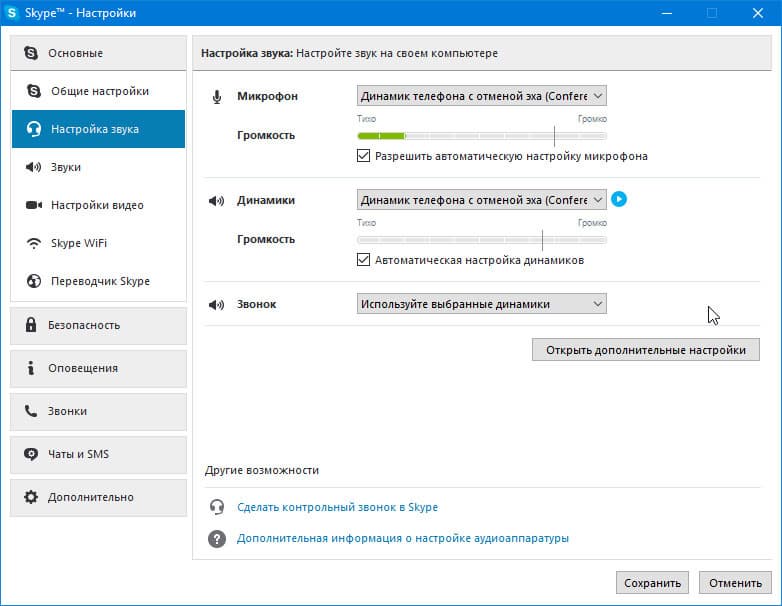Open Дополнительная информация о настройке аудиоаппаратуры link
This screenshot has height=606, width=782.
pyautogui.click(x=403, y=539)
